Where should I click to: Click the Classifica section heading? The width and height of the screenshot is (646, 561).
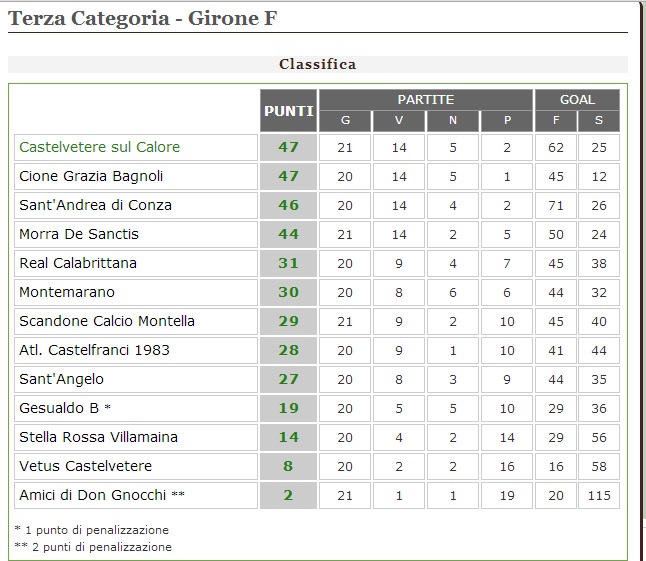point(317,64)
